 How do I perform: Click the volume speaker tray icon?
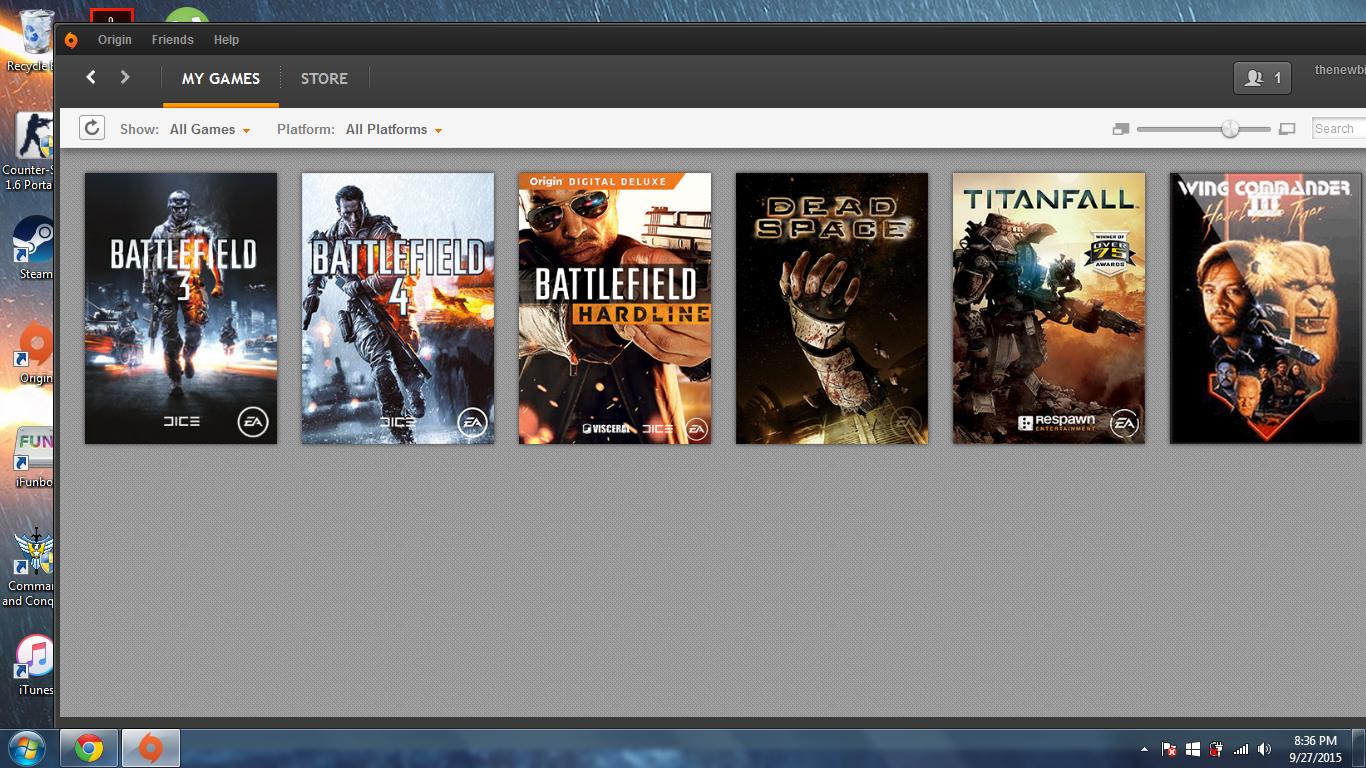(x=1265, y=749)
